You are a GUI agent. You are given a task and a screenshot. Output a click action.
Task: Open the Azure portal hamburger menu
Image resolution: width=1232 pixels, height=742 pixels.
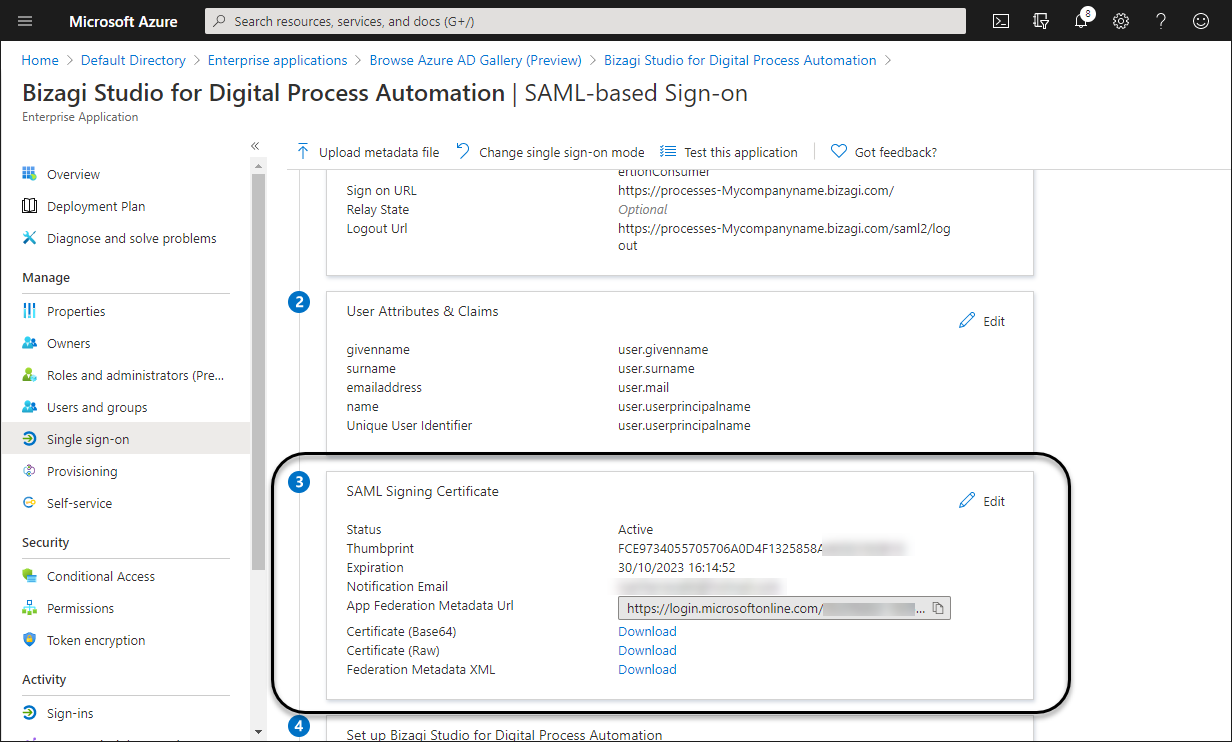[x=25, y=21]
